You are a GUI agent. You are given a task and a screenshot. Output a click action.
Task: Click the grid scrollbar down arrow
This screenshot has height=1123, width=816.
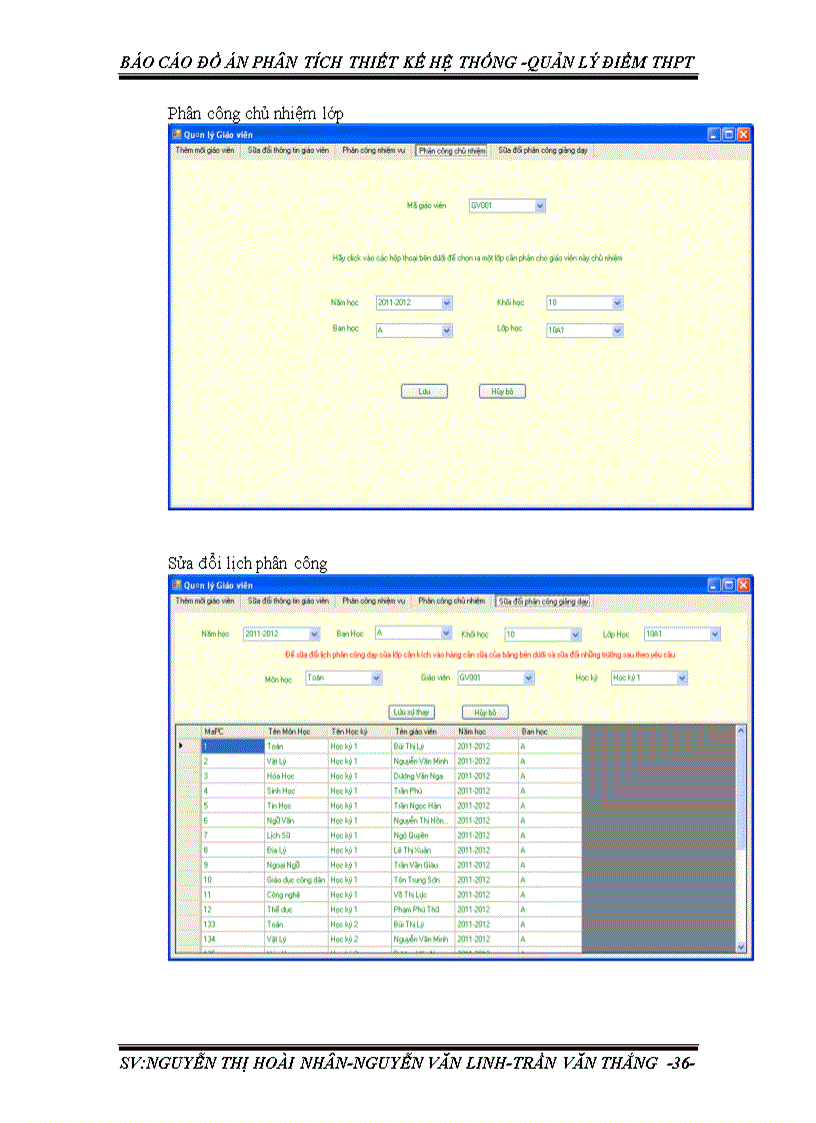pos(739,949)
